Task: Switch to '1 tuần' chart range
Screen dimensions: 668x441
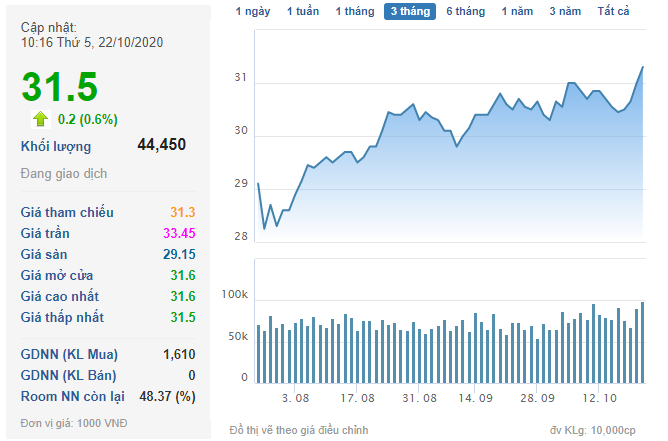Action: [x=303, y=12]
